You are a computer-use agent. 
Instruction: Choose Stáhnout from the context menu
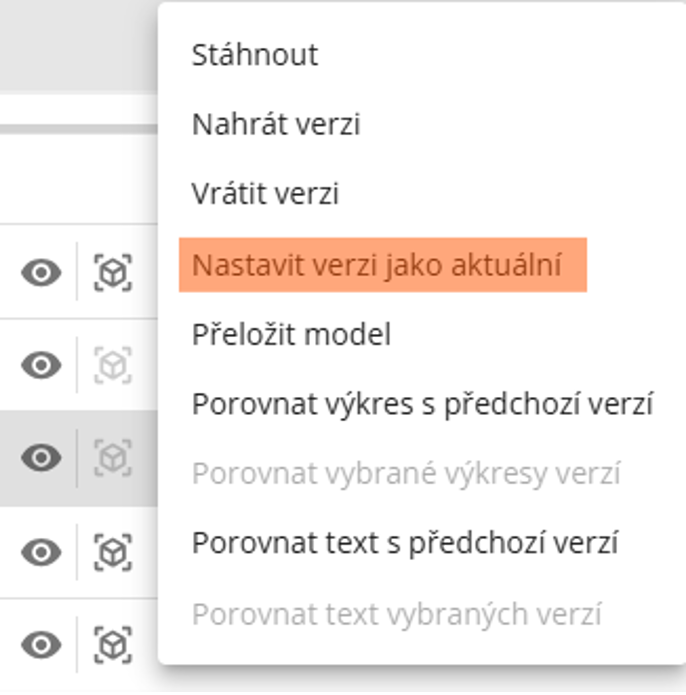click(255, 54)
